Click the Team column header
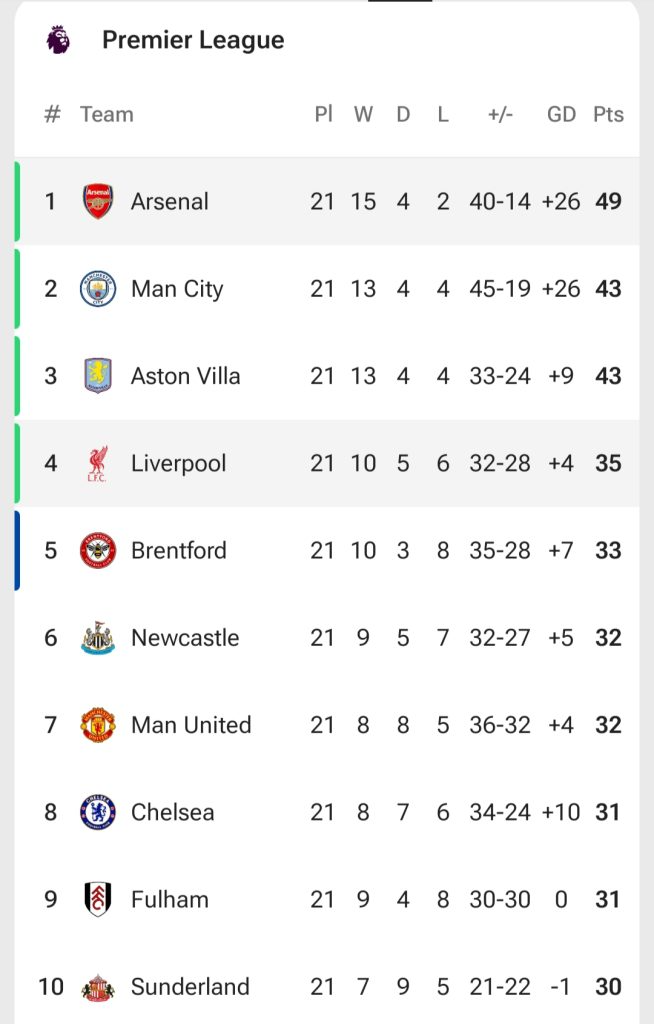Screen dimensions: 654x1024 (x=107, y=114)
